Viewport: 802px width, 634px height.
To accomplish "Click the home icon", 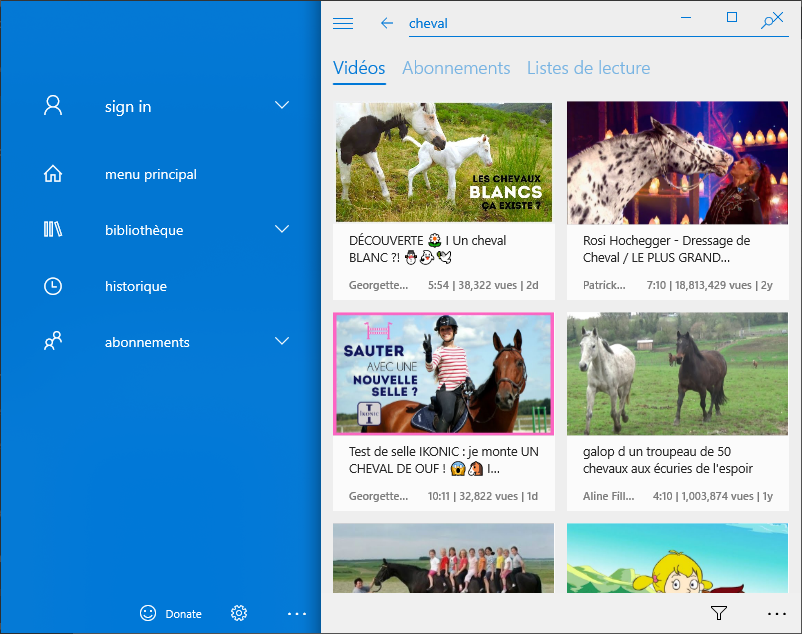I will tap(53, 174).
